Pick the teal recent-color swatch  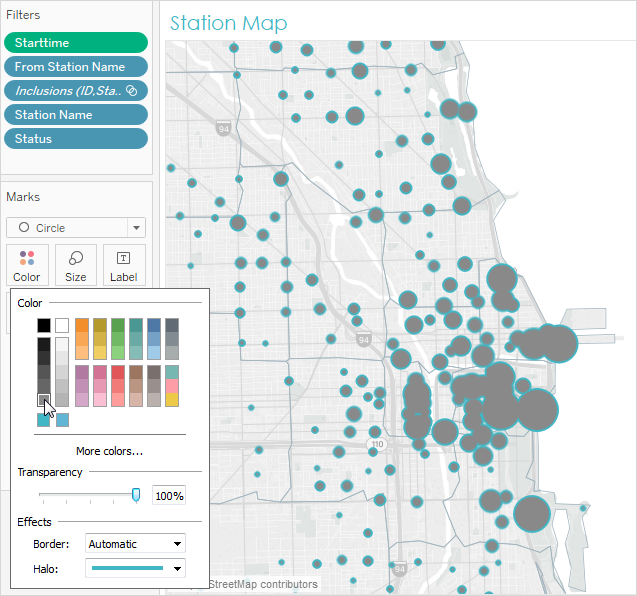coord(43,420)
